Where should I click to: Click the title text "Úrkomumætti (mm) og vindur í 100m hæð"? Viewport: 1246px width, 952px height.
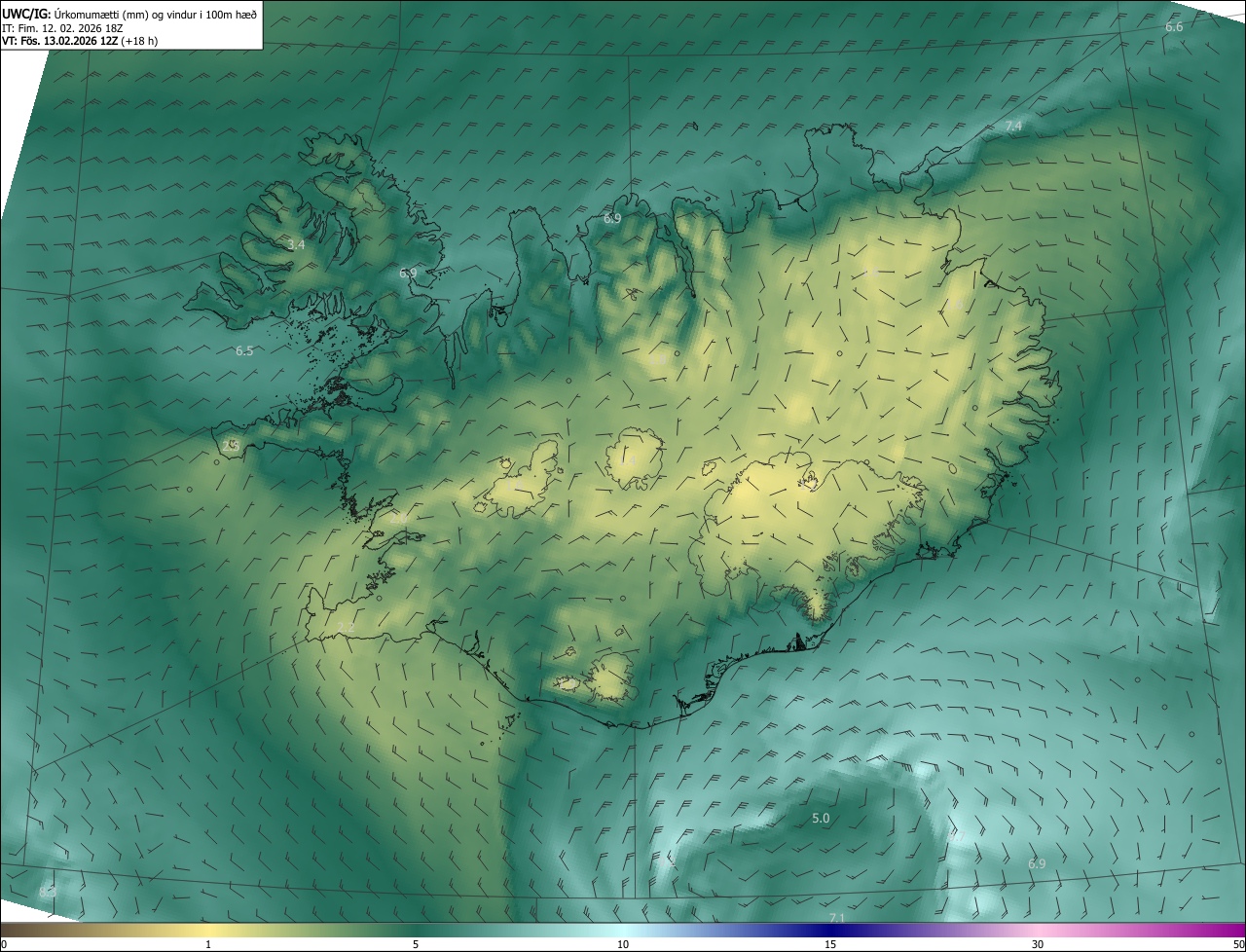pos(156,14)
